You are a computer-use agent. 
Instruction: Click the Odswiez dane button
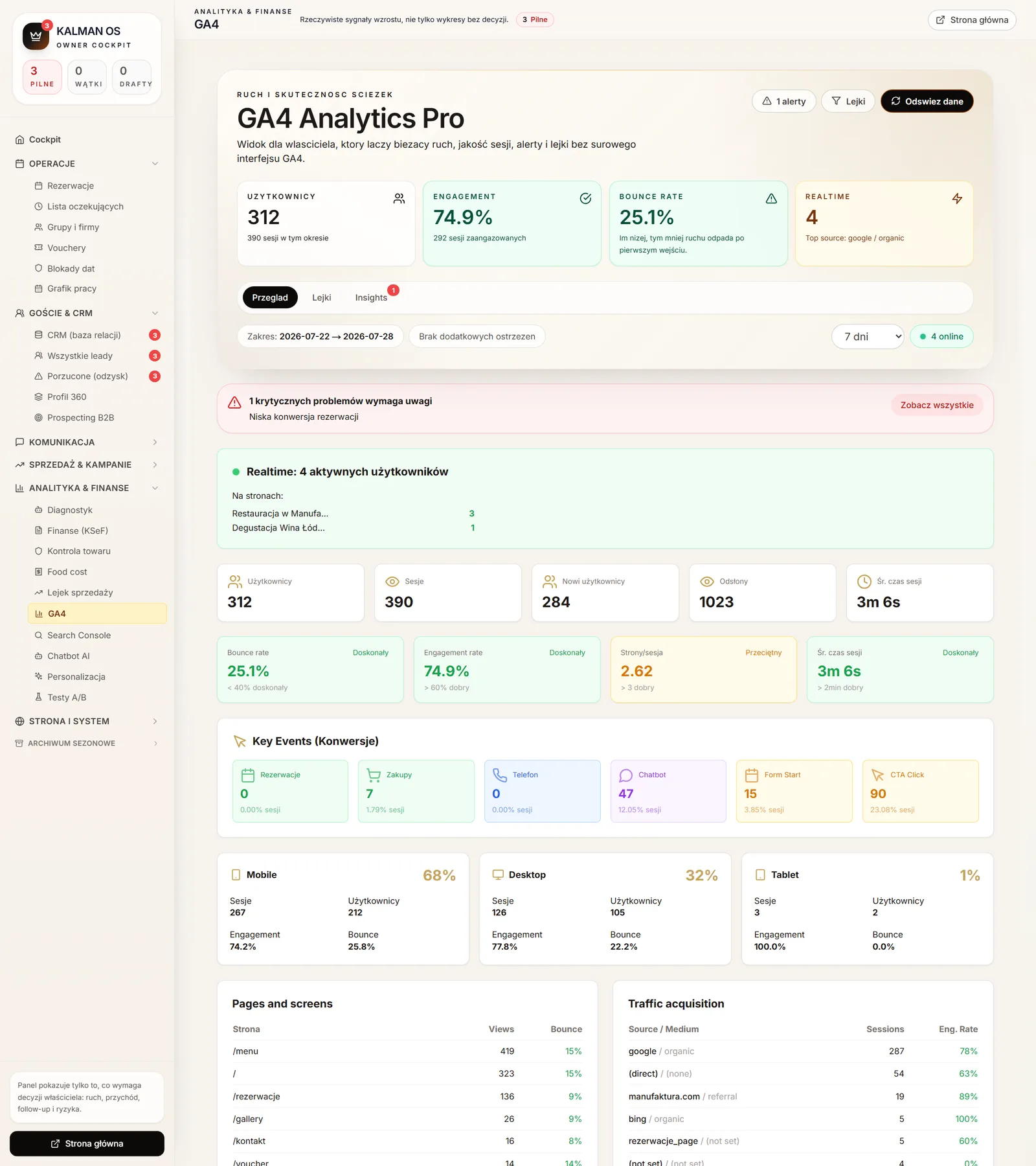(x=927, y=101)
